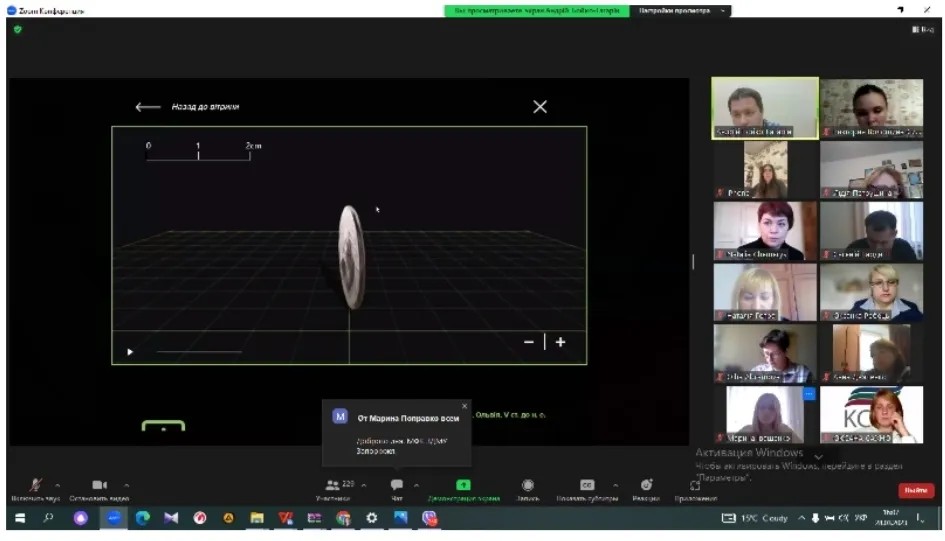Open participants panel showing 229
The image size is (945, 541).
pyautogui.click(x=334, y=486)
